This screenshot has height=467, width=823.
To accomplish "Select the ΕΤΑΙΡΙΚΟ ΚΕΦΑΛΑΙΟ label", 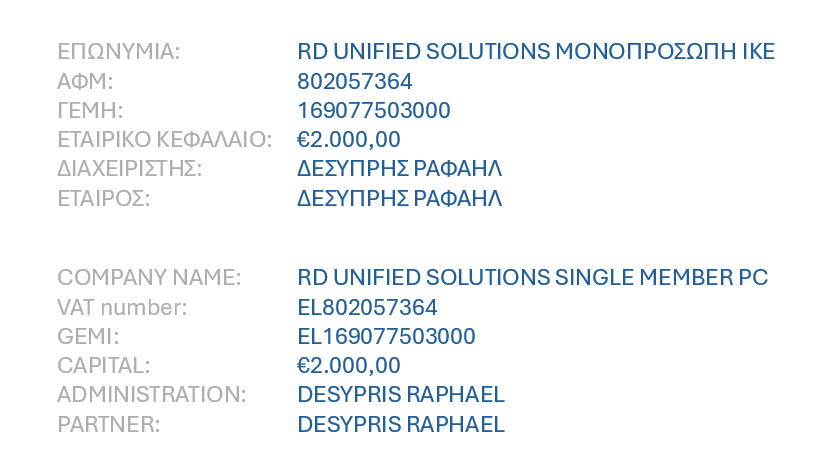I will [165, 140].
